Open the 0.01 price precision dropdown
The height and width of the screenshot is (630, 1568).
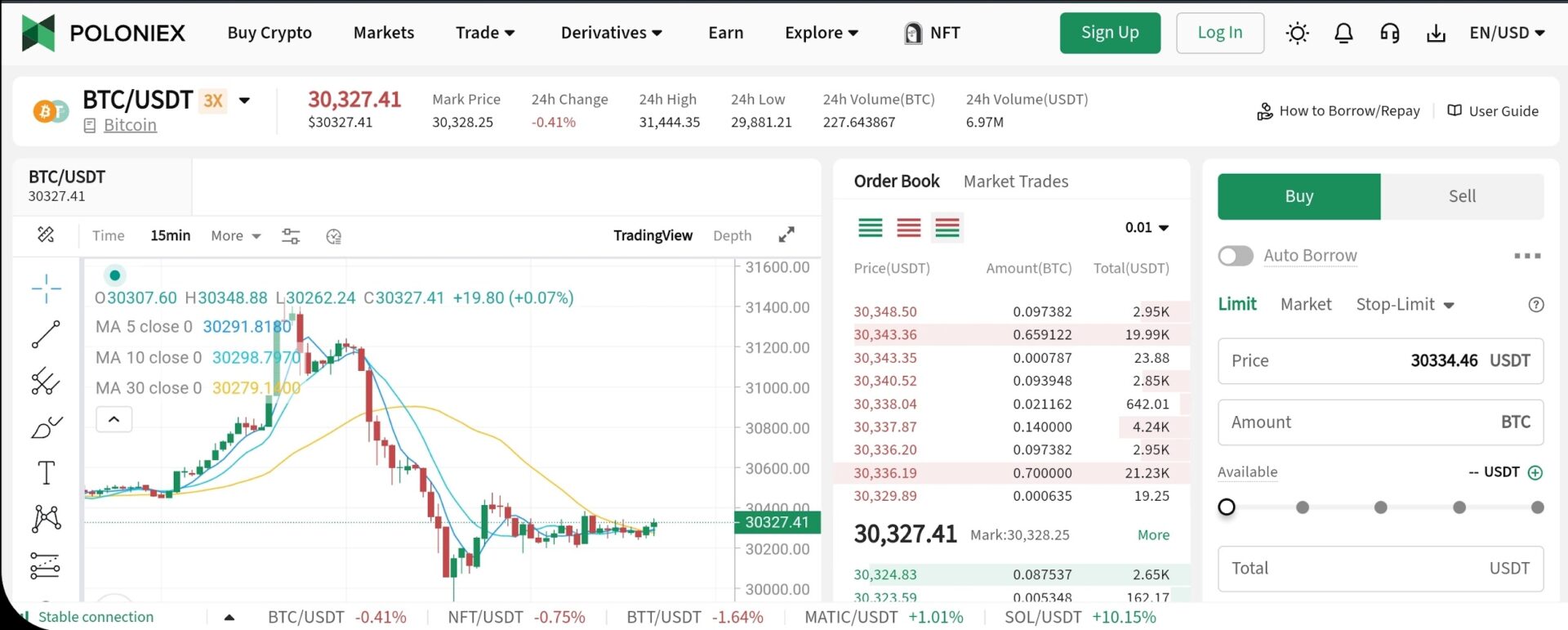point(1147,228)
